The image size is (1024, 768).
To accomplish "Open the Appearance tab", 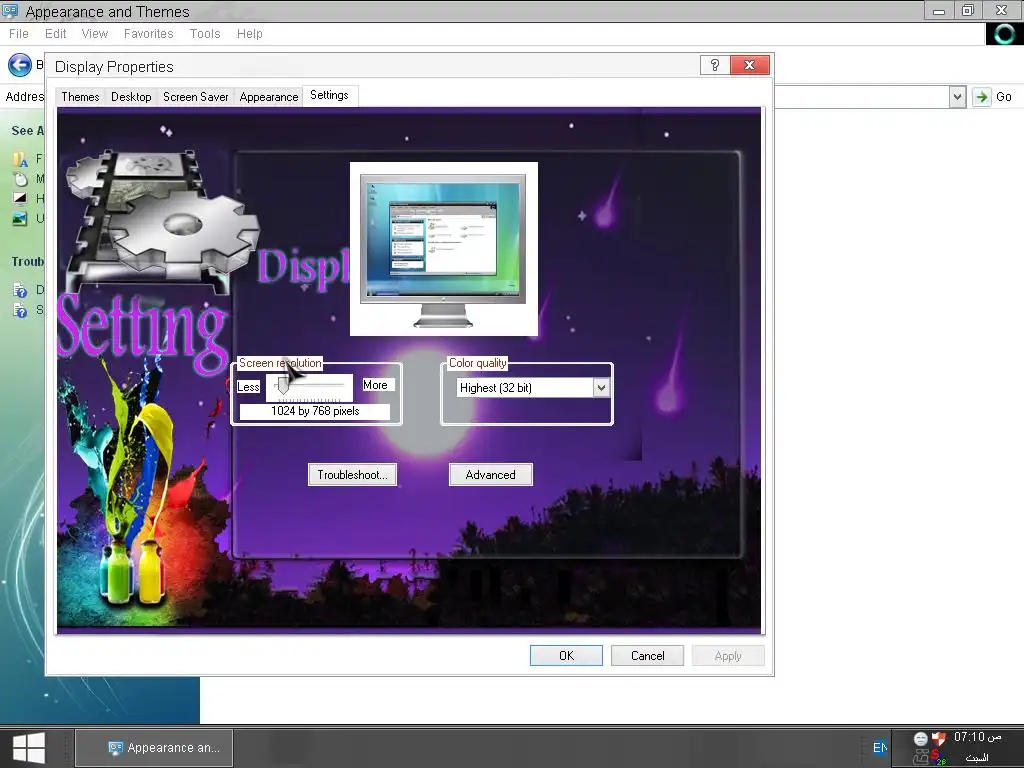I will (x=268, y=97).
